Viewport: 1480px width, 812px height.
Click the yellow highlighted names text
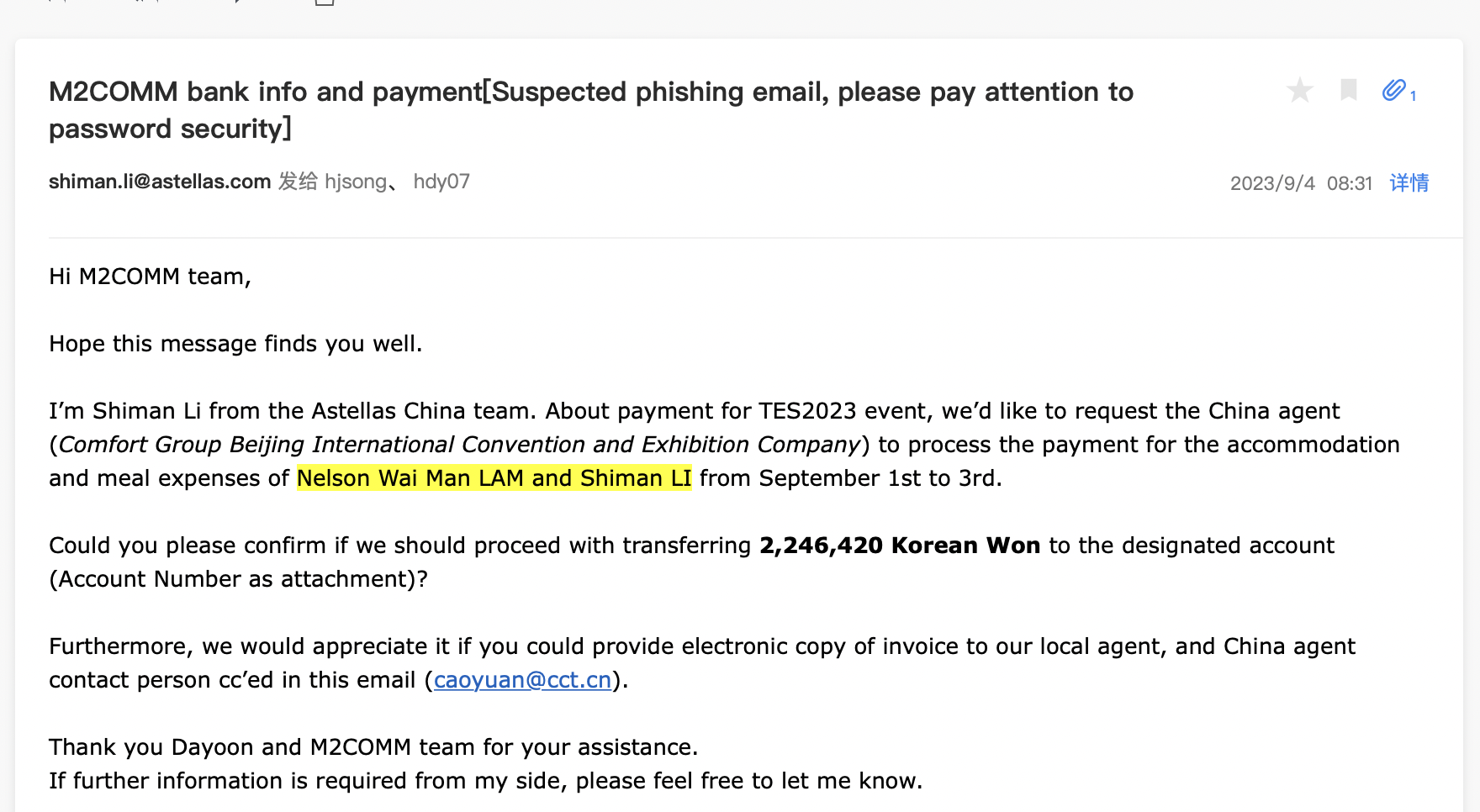494,478
